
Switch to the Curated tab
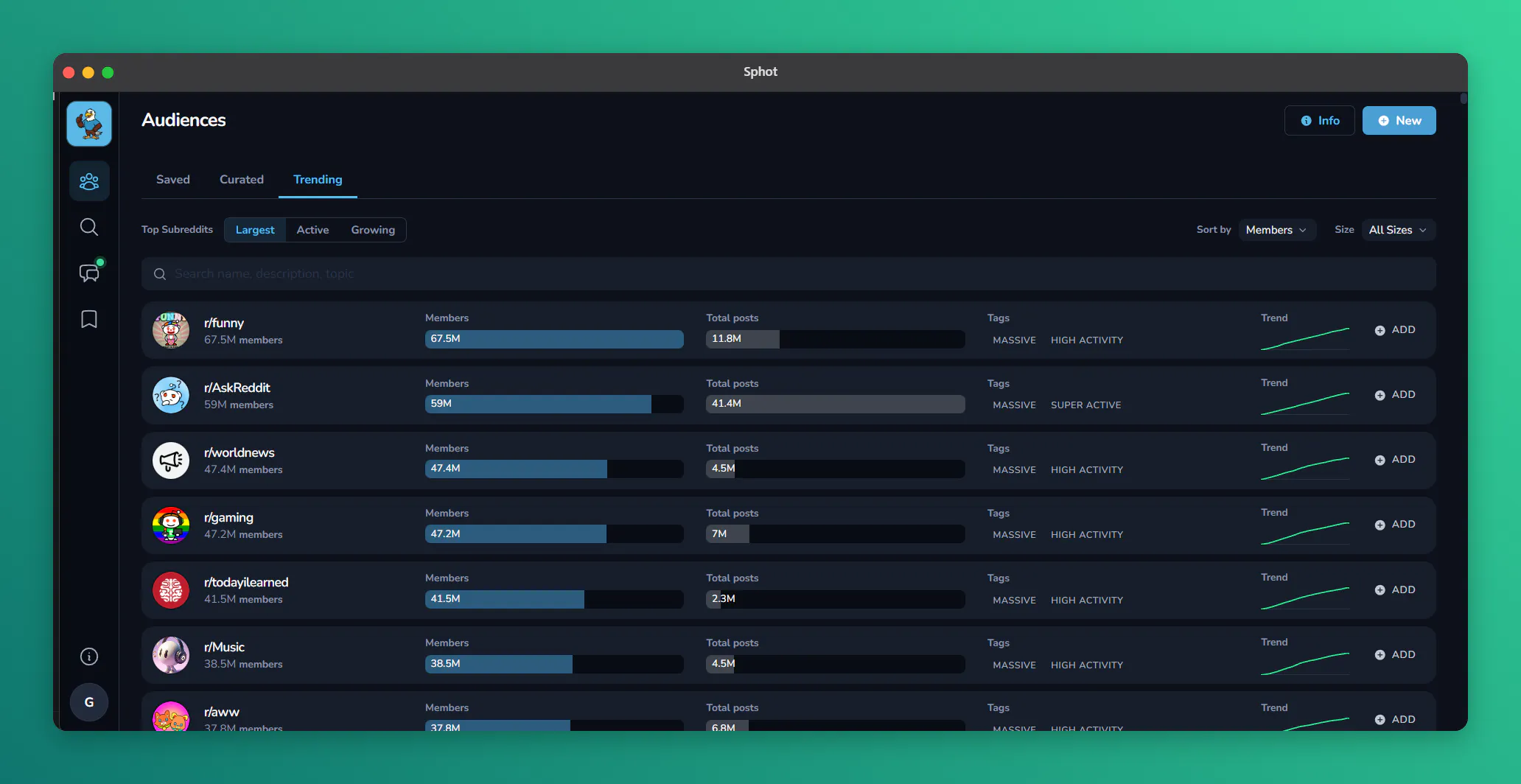point(242,180)
